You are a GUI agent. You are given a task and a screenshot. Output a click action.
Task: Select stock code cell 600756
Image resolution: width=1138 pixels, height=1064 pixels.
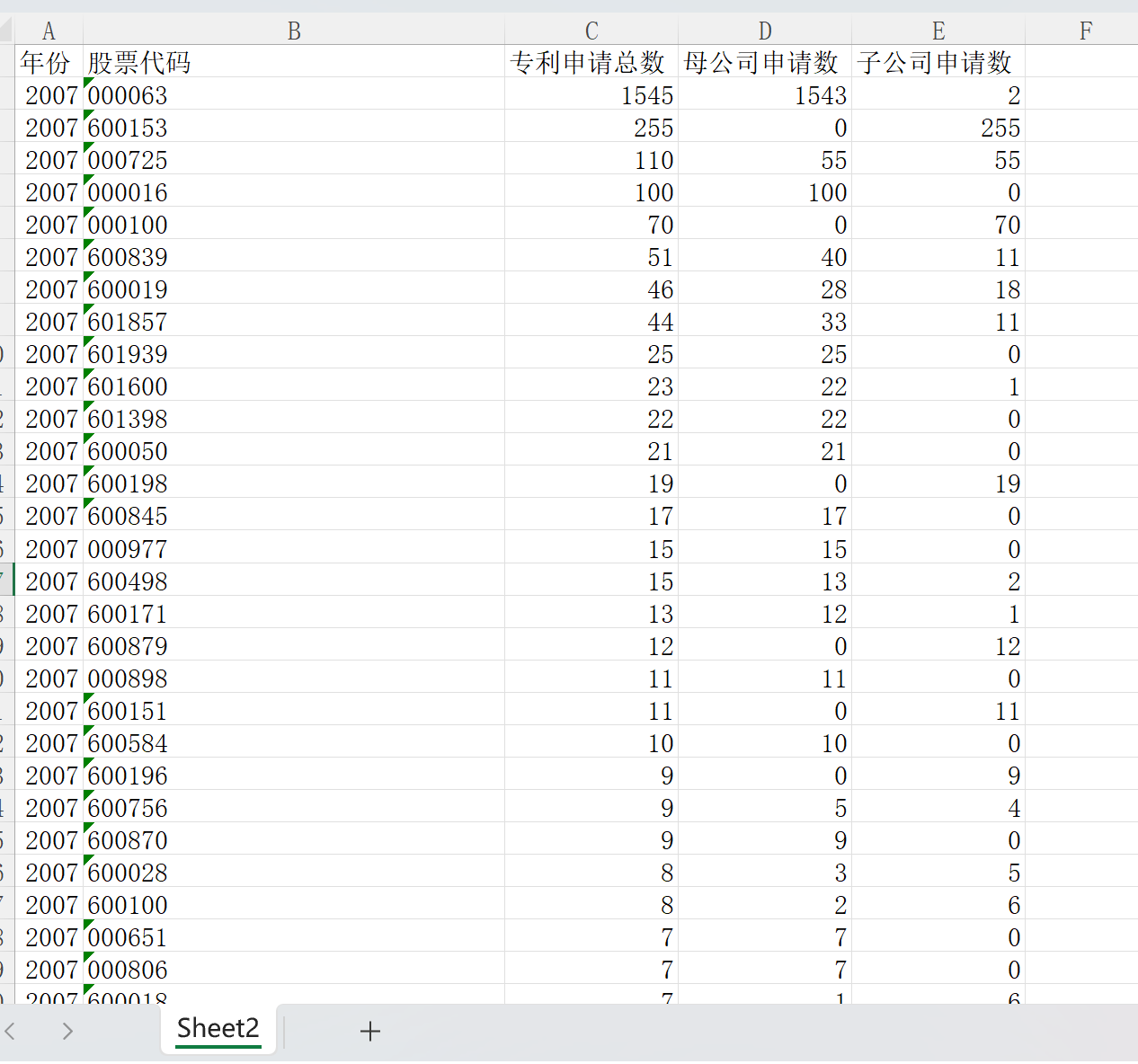coord(294,806)
